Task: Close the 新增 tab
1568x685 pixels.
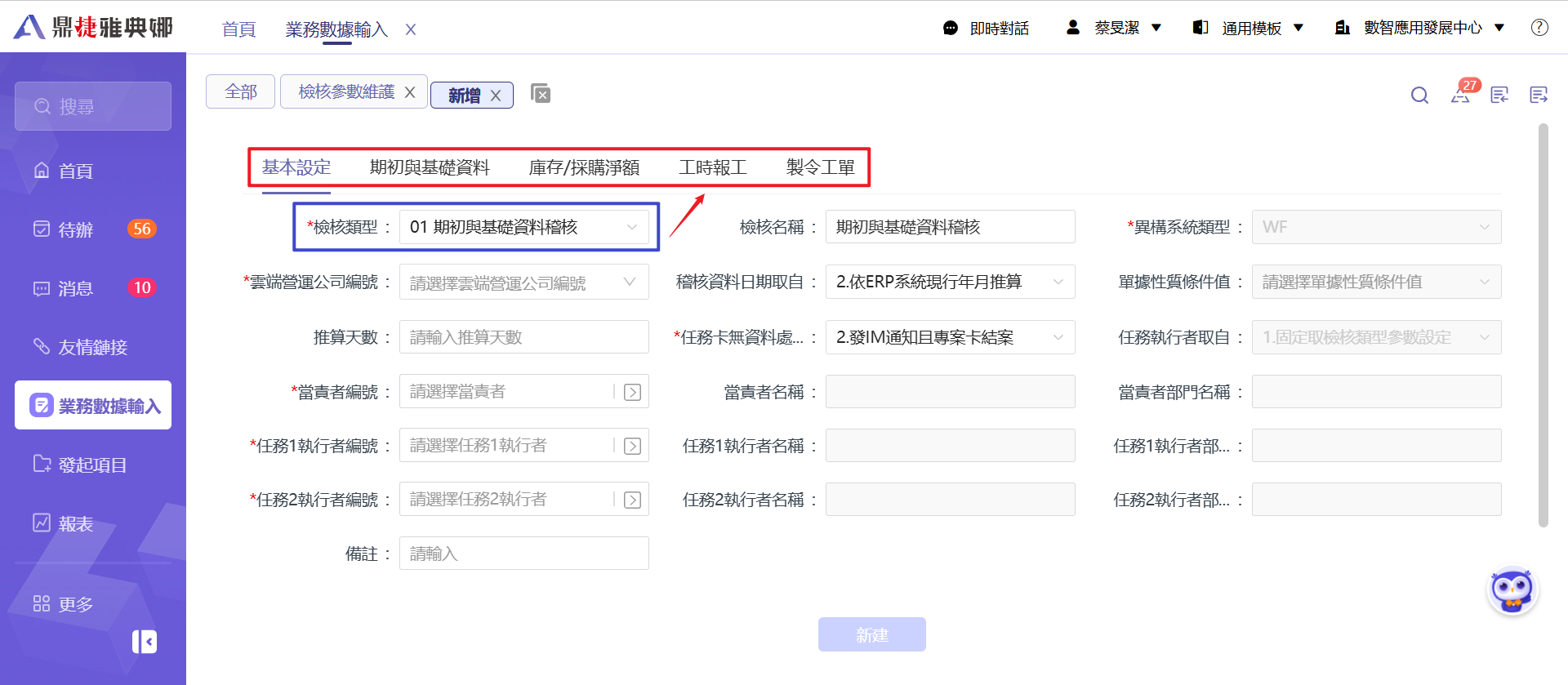Action: pos(496,96)
